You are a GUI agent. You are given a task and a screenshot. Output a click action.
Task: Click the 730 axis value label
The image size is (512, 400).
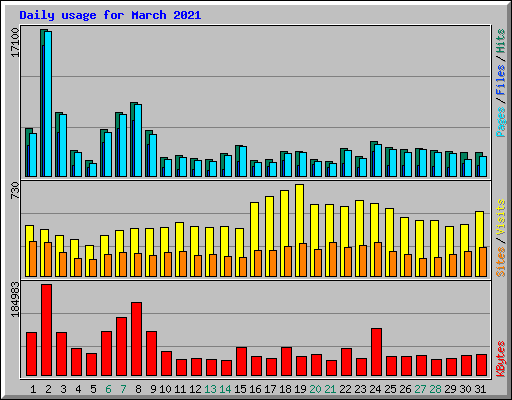tap(15, 191)
